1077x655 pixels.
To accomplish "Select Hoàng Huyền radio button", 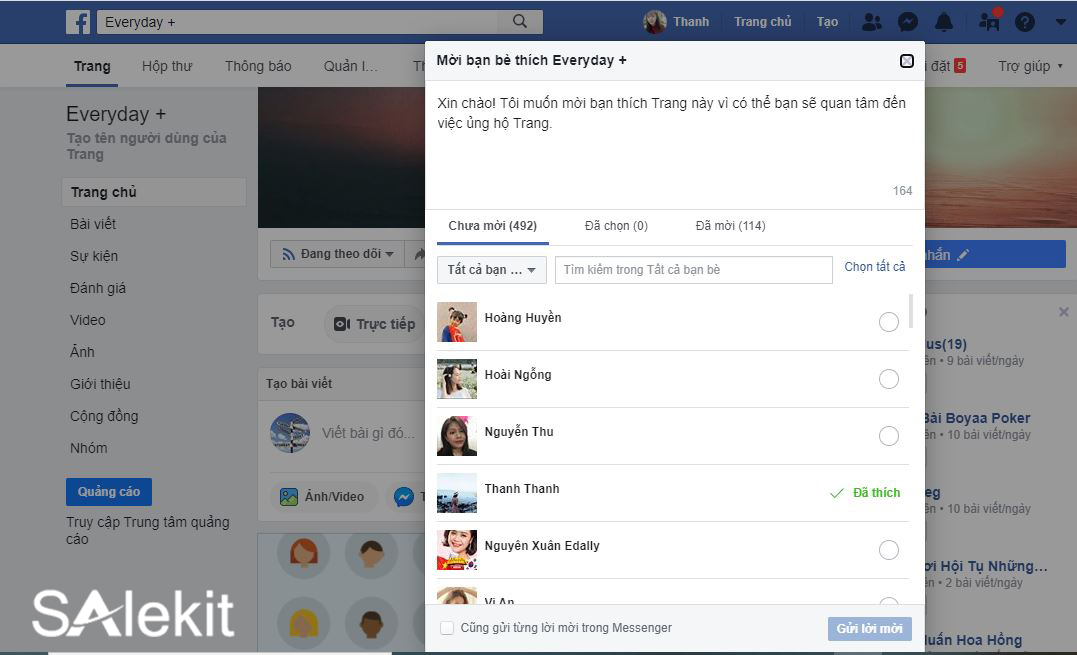I will [888, 322].
